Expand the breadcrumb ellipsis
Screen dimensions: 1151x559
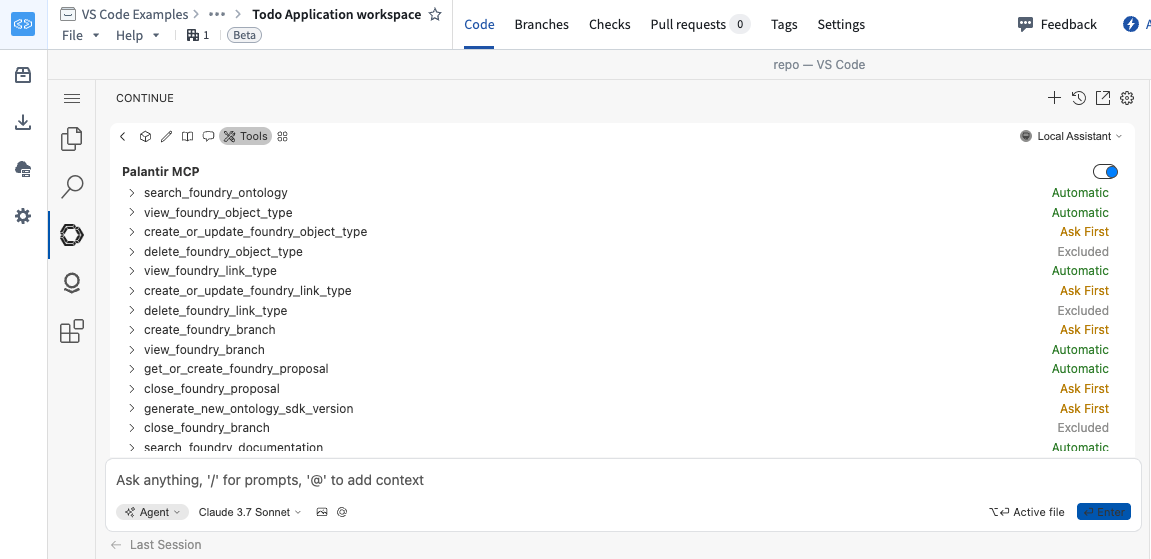217,14
